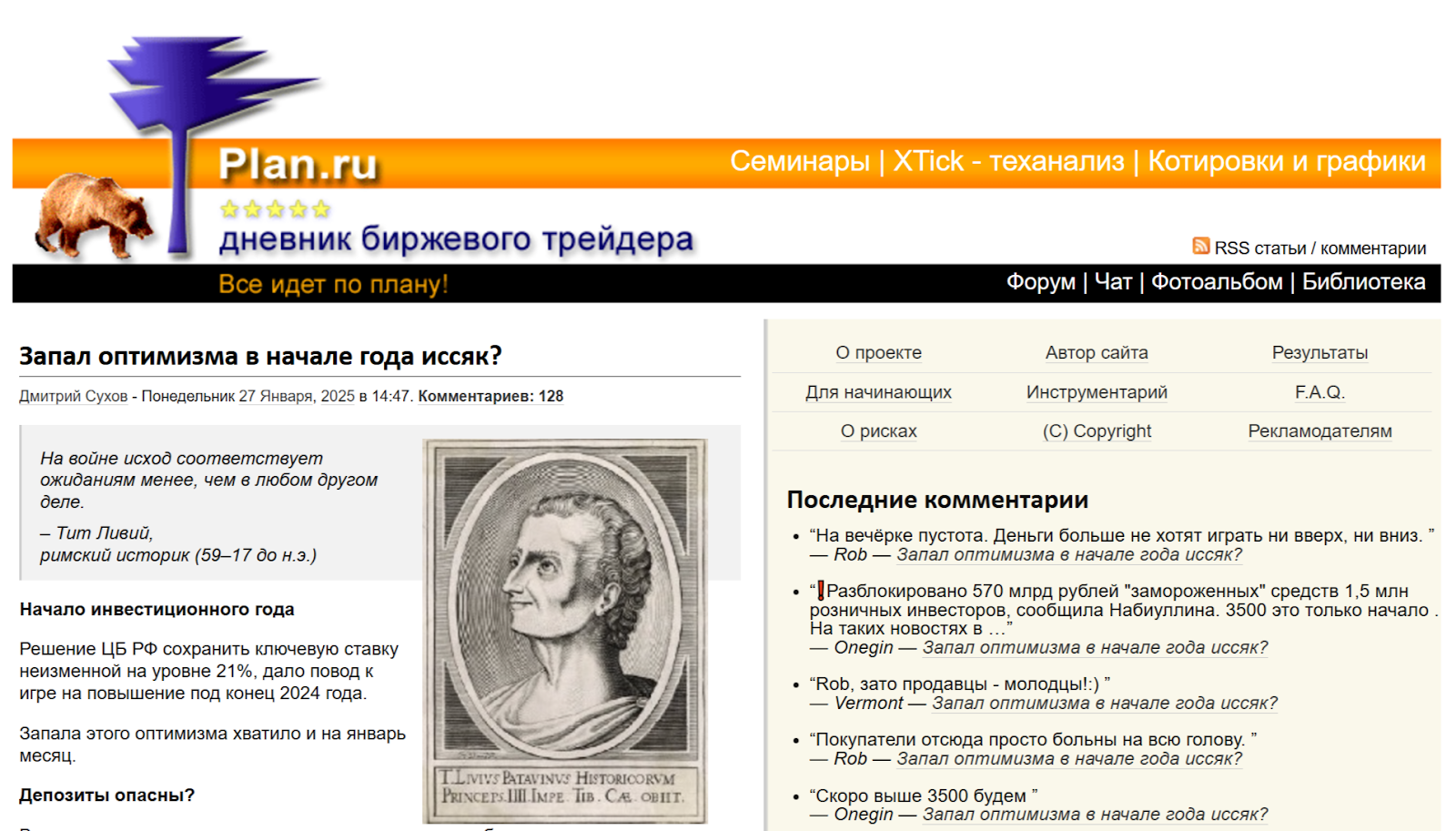Screen dimensions: 1456x831
Task: Click the Все идет по плану! slogan
Action: pyautogui.click(x=333, y=284)
